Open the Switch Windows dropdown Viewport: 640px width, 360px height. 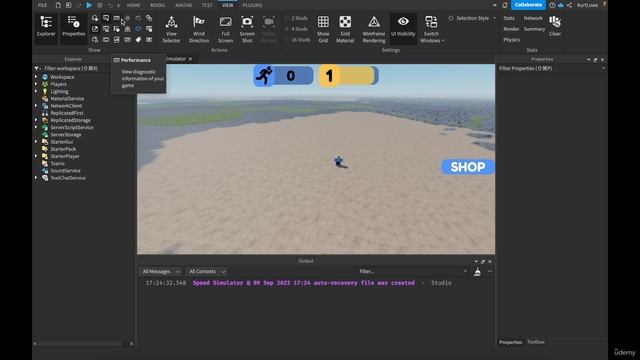coord(431,29)
